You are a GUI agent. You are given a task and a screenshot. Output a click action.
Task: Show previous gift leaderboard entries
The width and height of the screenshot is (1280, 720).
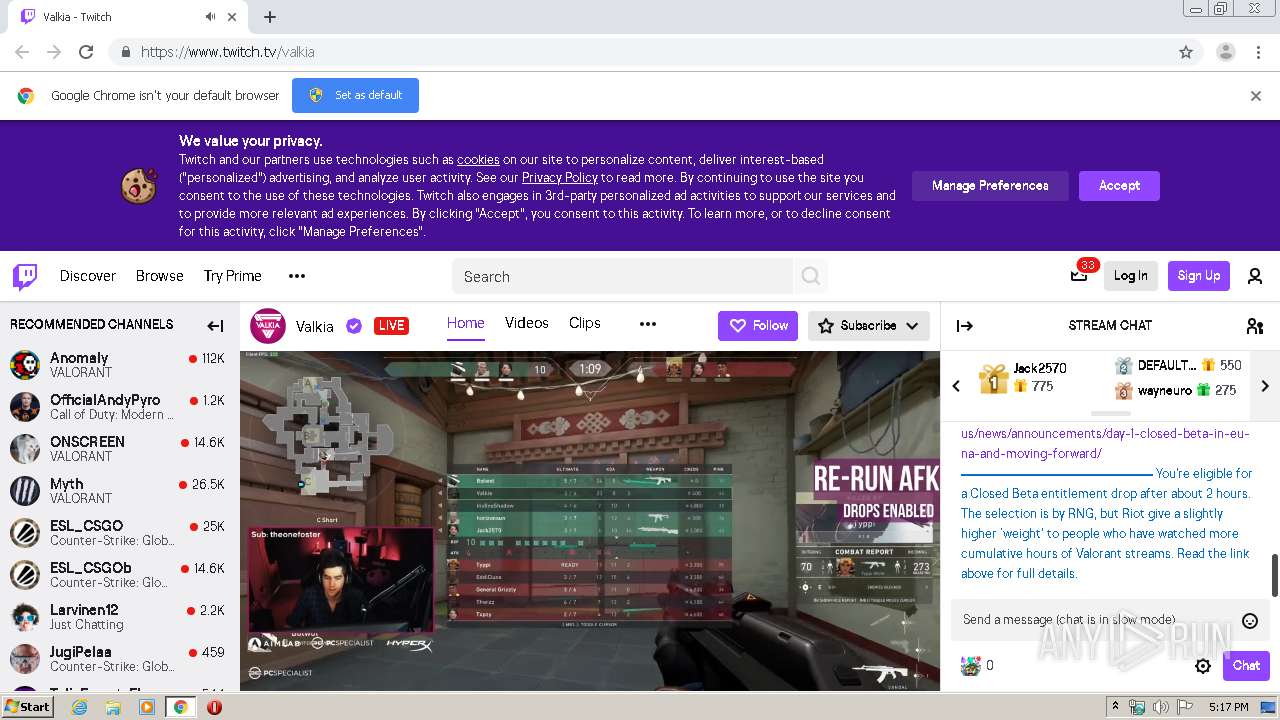tap(956, 386)
